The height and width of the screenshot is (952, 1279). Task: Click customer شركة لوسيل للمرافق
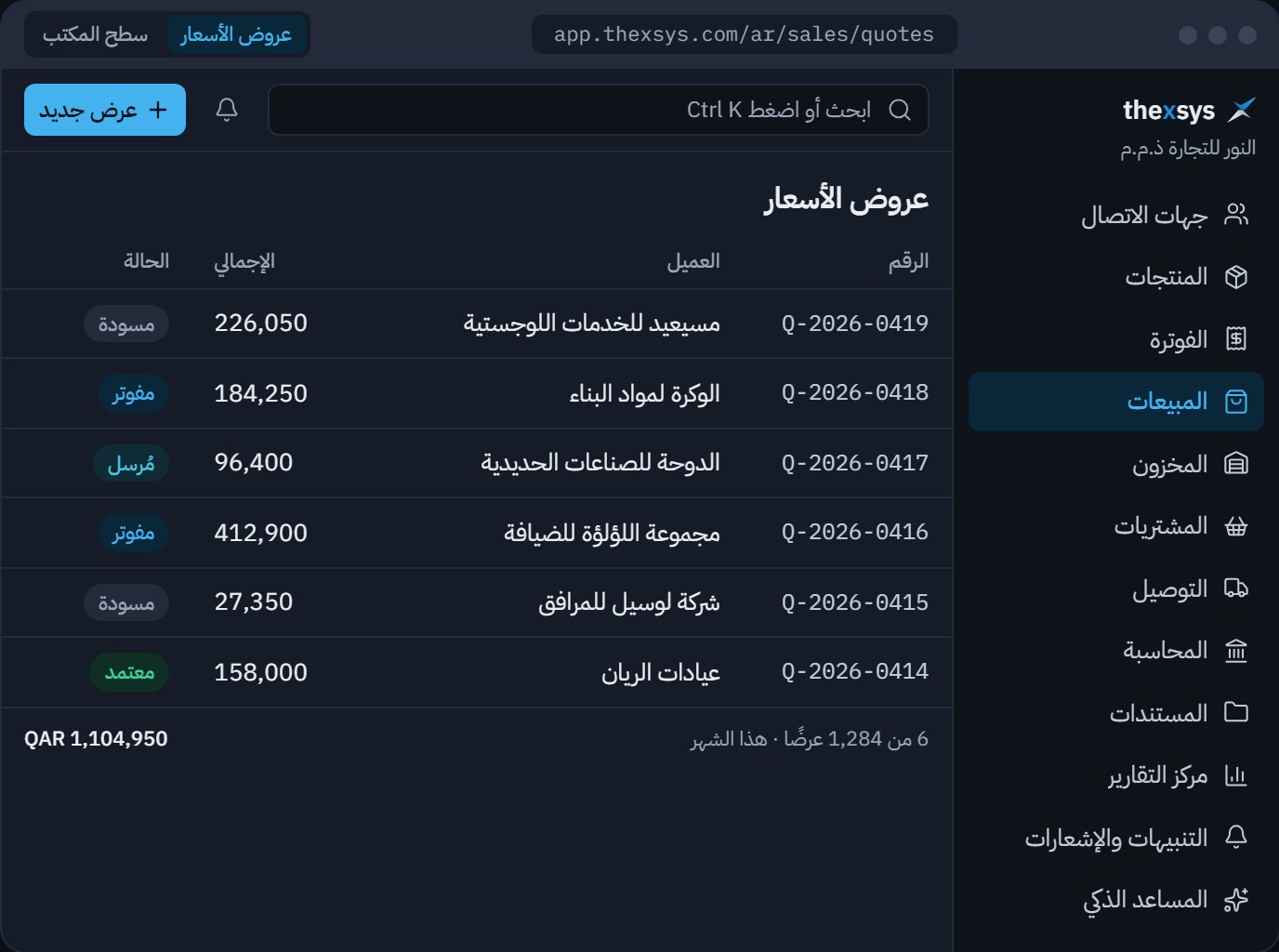tap(629, 602)
